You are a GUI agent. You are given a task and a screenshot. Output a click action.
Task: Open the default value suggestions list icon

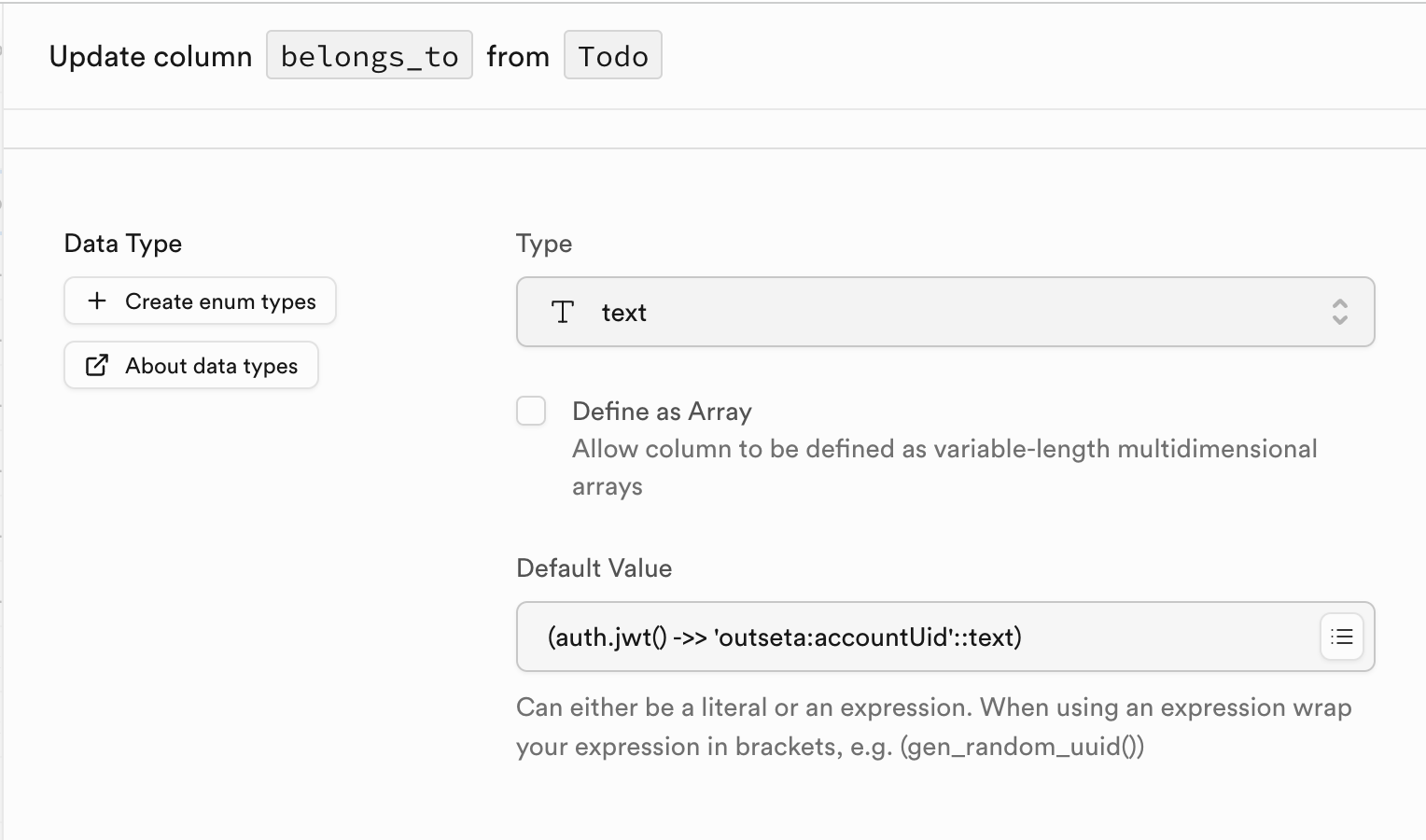[1341, 637]
